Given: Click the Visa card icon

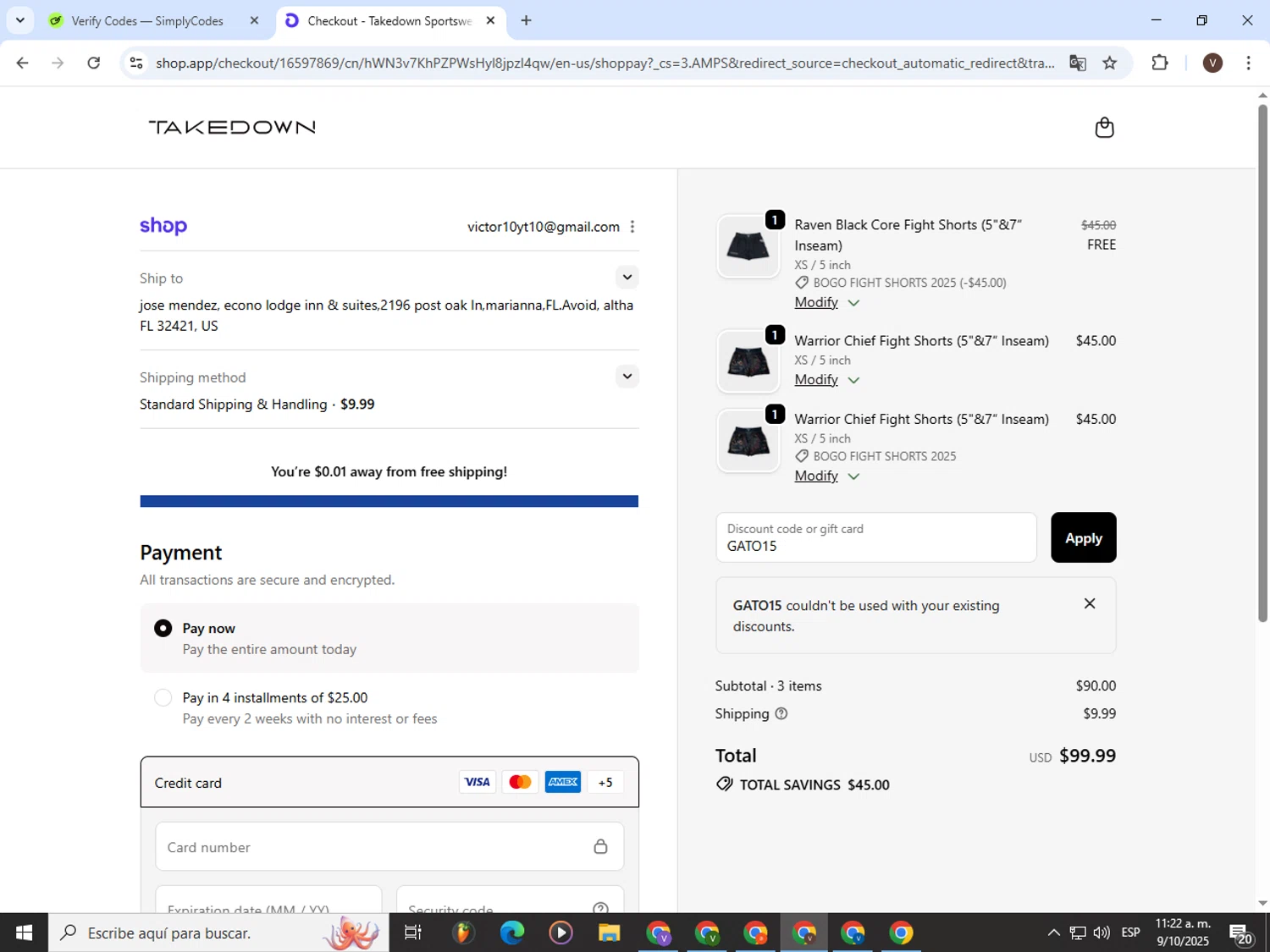Looking at the screenshot, I should point(478,782).
